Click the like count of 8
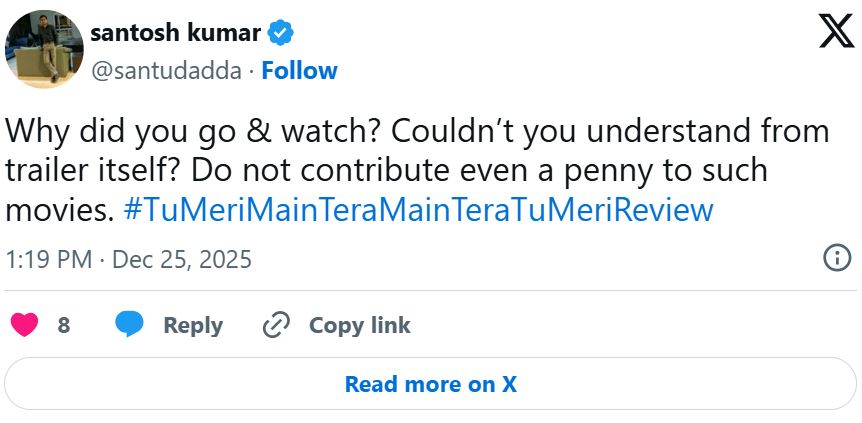 63,325
